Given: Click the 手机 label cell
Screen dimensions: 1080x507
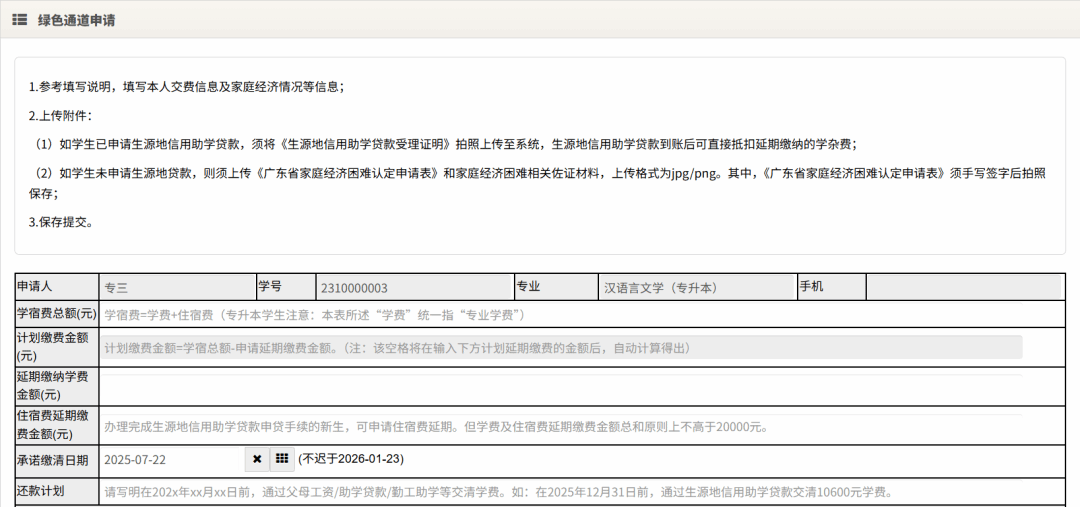Looking at the screenshot, I should pos(830,287).
